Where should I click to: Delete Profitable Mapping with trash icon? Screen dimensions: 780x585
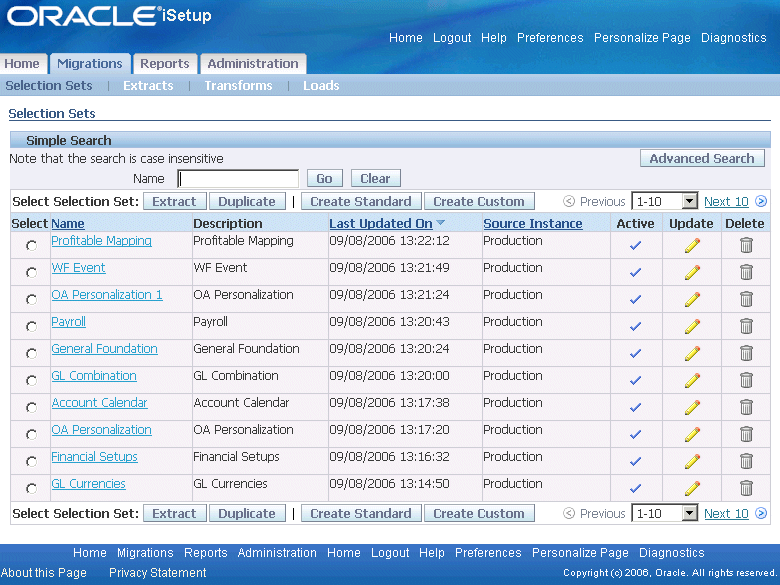tap(746, 245)
